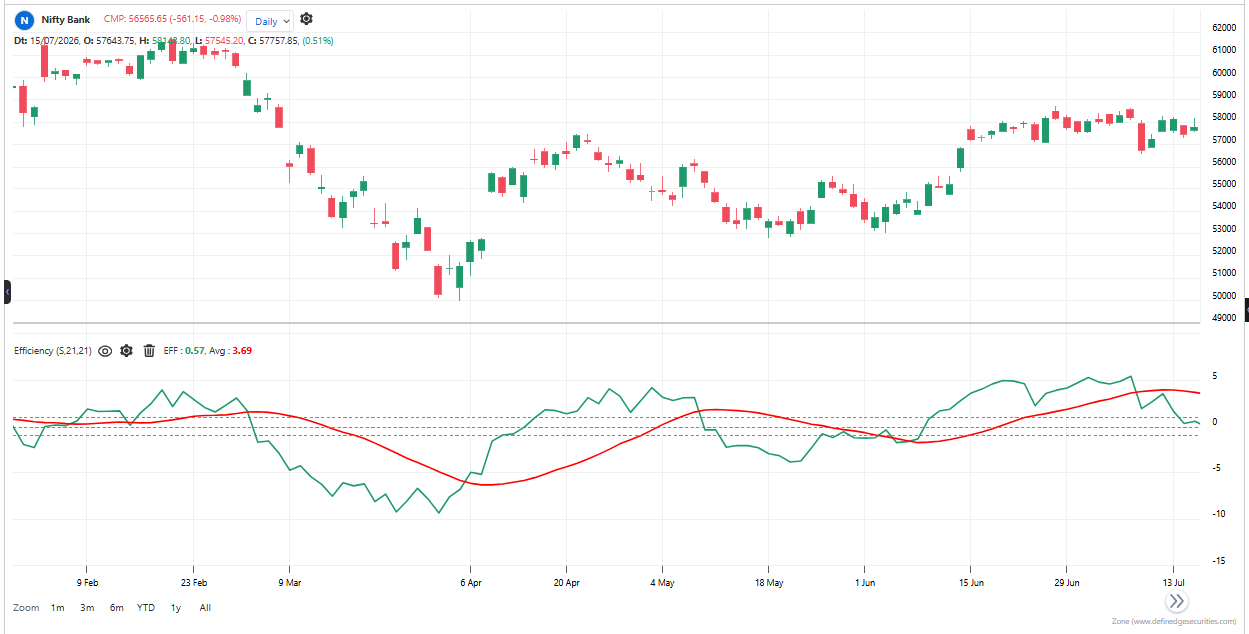Click the Avg : 3.69 value
Image resolution: width=1249 pixels, height=634 pixels.
point(231,351)
